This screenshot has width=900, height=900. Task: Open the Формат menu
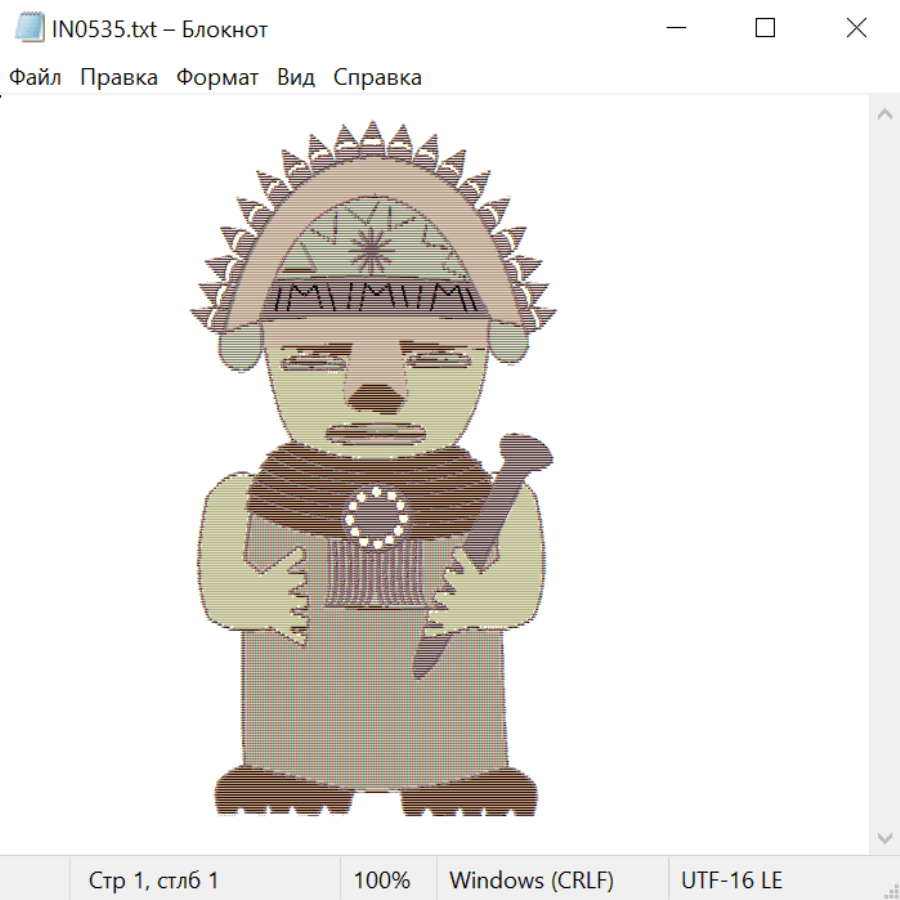pyautogui.click(x=217, y=78)
